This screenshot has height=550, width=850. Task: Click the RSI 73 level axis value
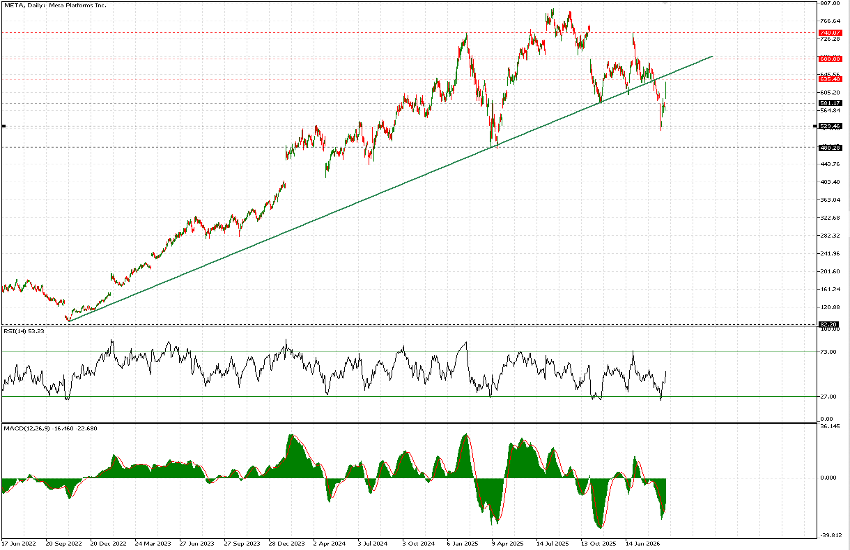click(826, 352)
